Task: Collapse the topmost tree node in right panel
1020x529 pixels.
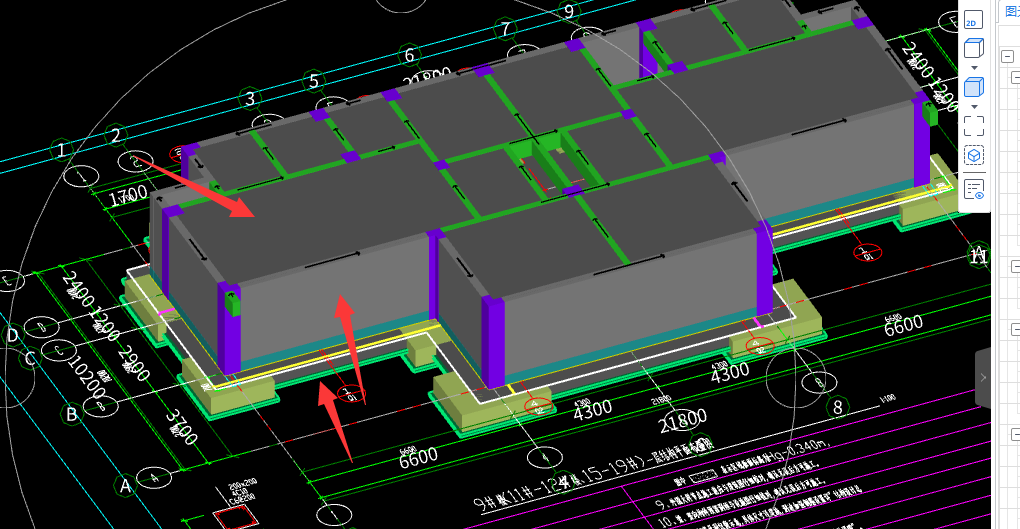Action: pyautogui.click(x=1007, y=57)
